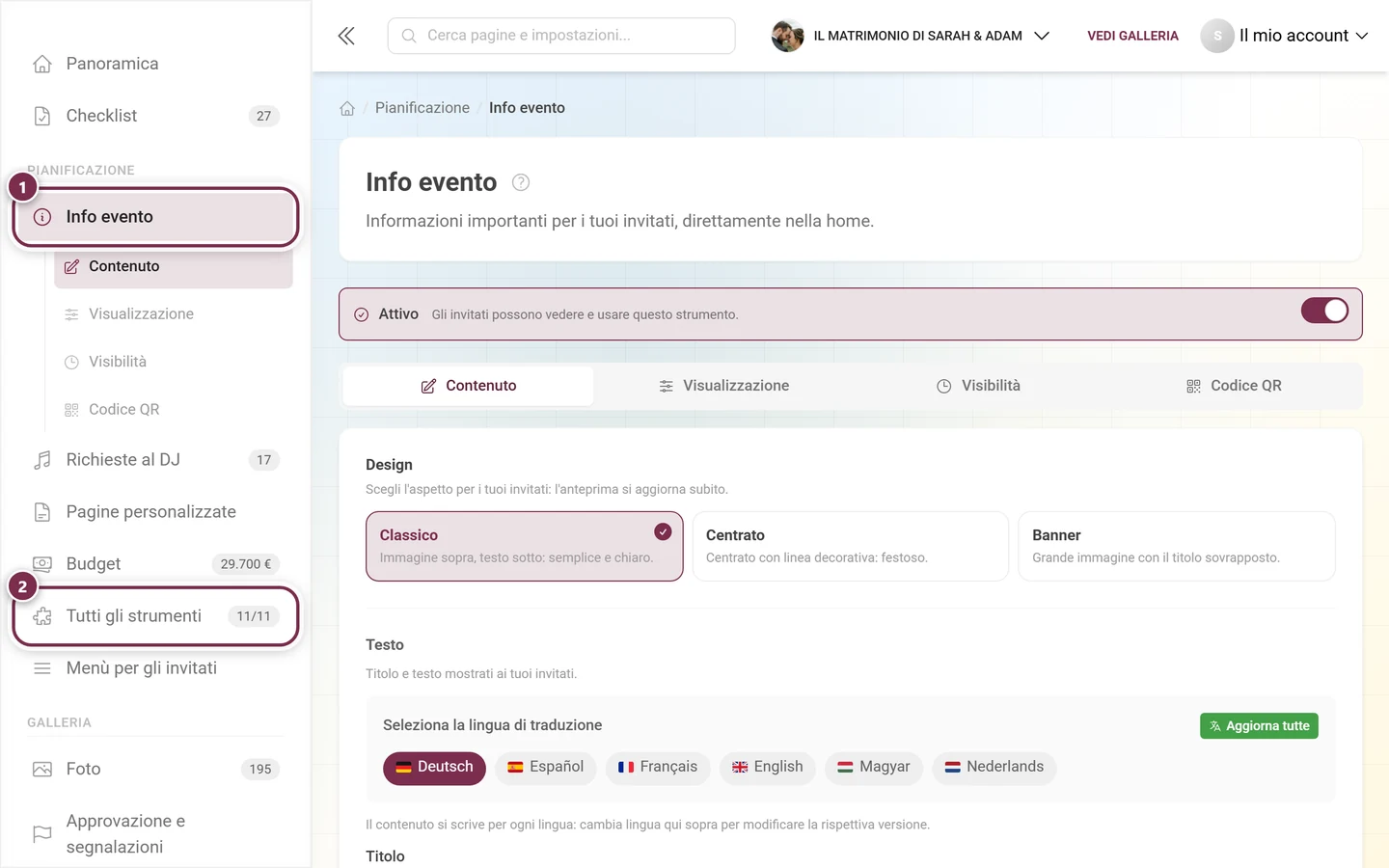Select the Banner design card
1389x868 pixels.
tap(1177, 546)
